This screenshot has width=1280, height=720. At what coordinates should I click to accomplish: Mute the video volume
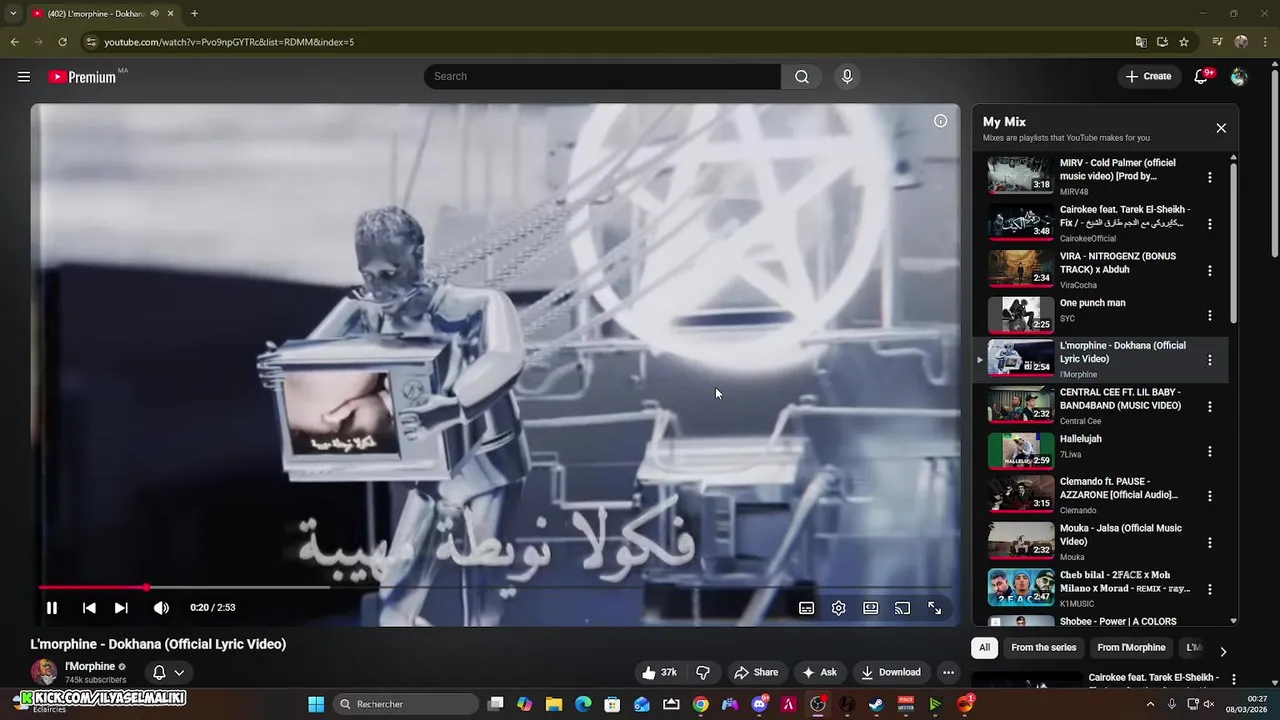tap(161, 608)
